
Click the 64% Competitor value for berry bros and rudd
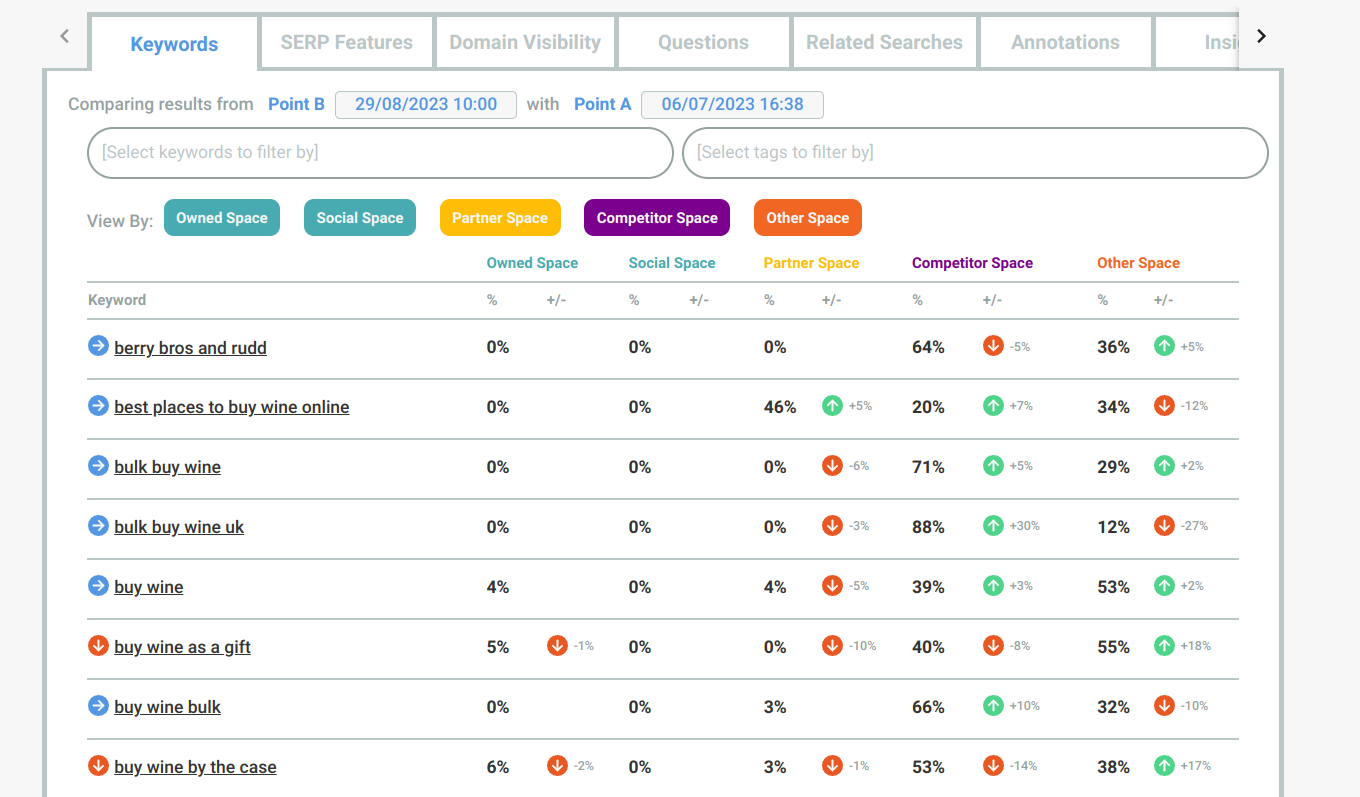[928, 347]
